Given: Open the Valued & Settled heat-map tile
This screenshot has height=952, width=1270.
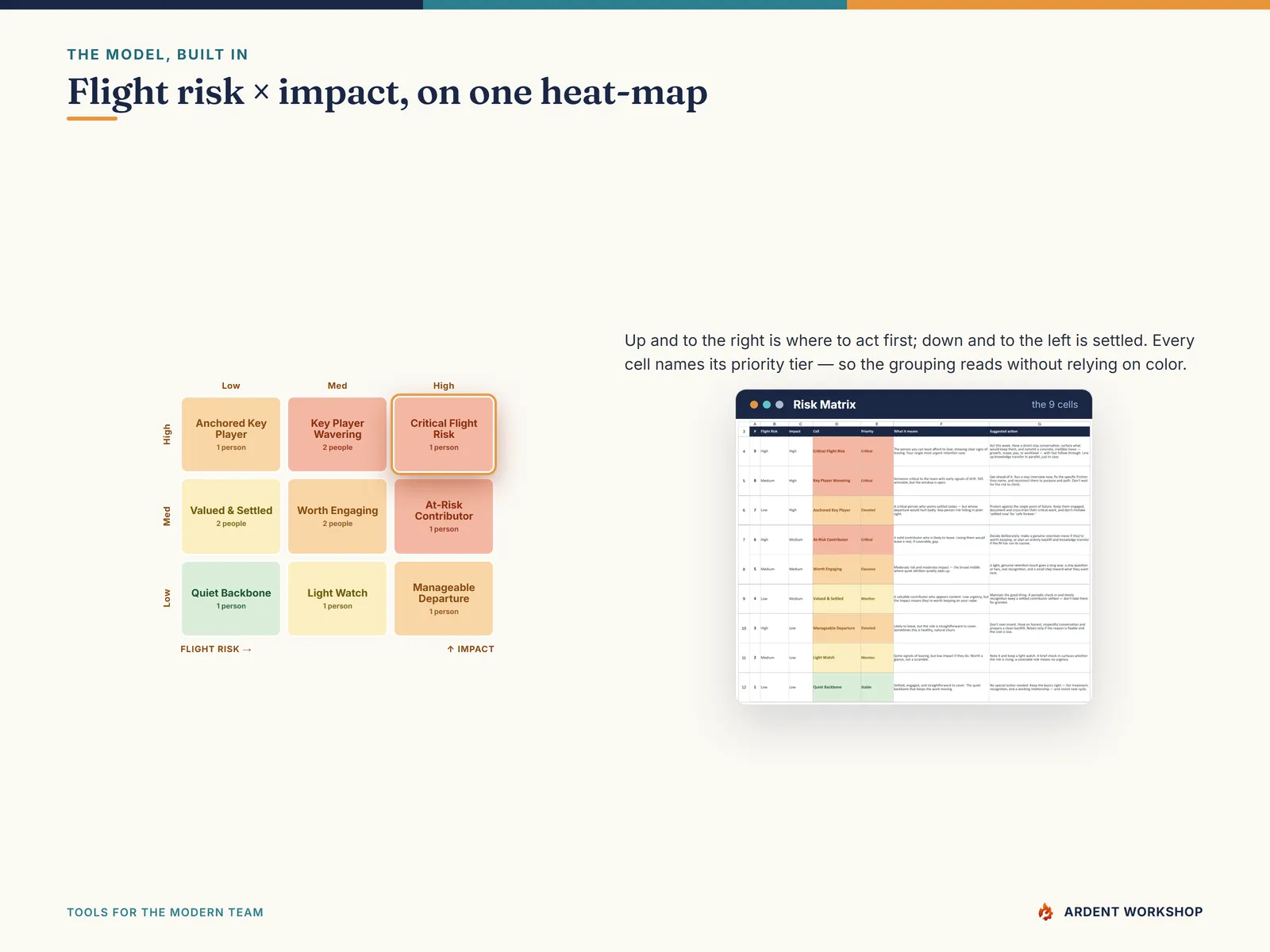Looking at the screenshot, I should pos(231,516).
